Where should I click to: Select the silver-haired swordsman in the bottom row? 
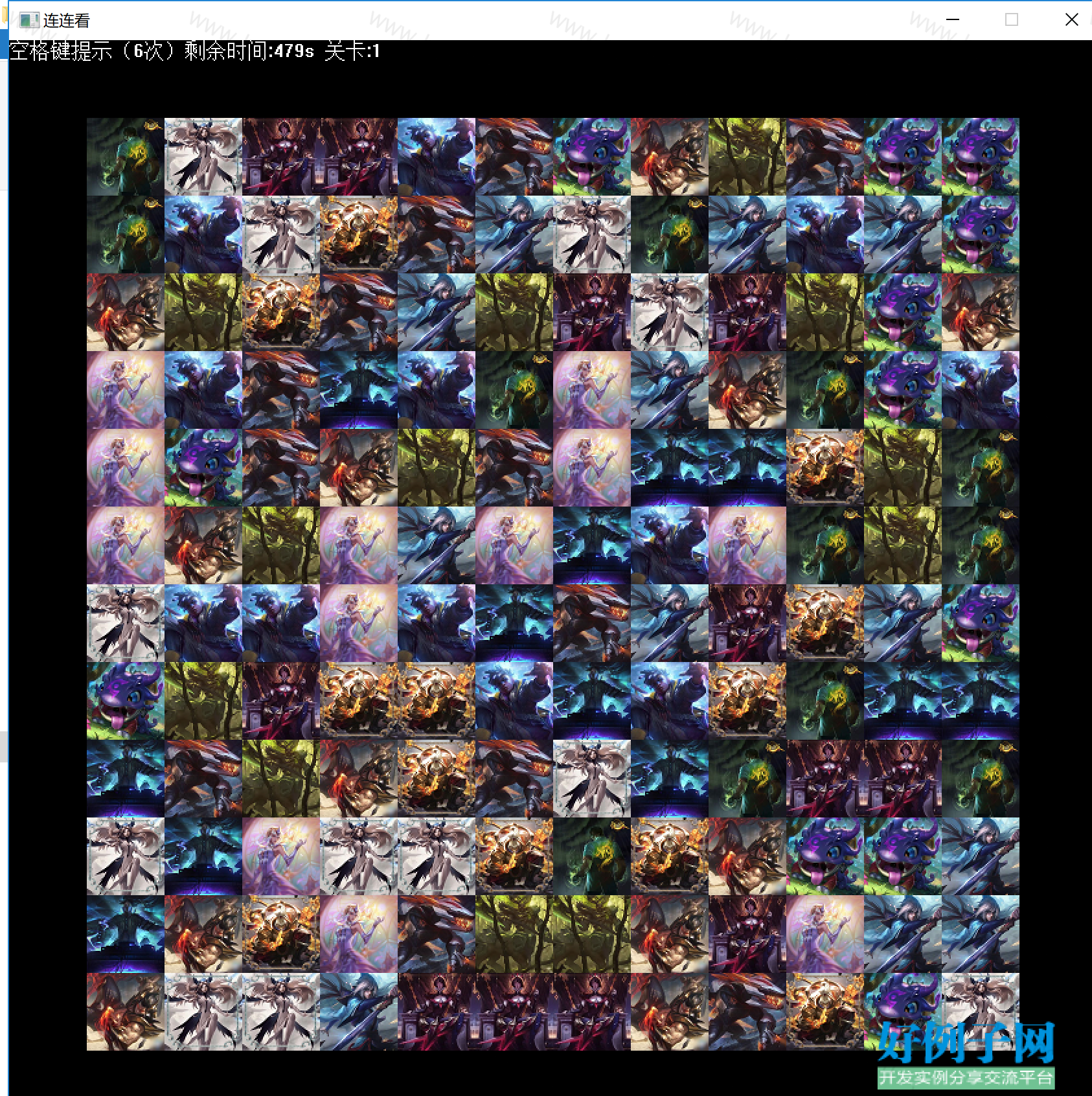pos(359,1012)
